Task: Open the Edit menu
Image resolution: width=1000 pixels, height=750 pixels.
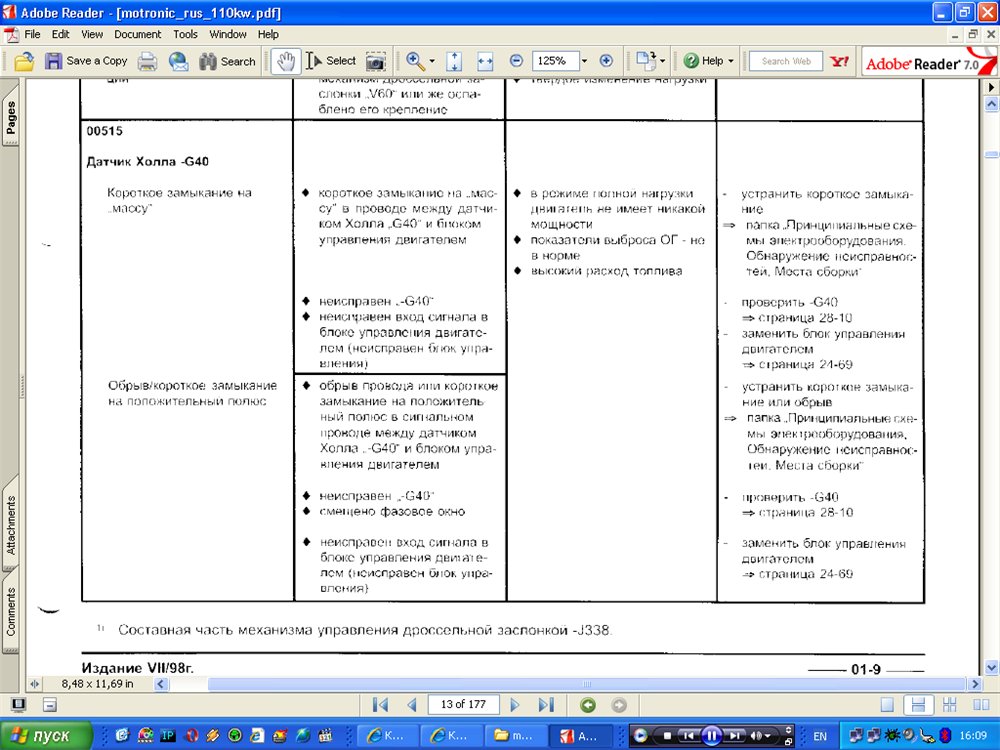Action: click(x=61, y=34)
